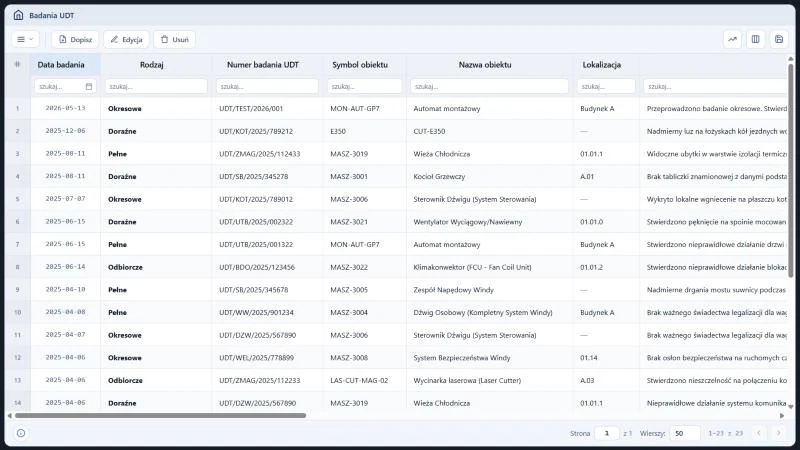
Task: Focus the Numer badania UDT search field
Action: [267, 86]
